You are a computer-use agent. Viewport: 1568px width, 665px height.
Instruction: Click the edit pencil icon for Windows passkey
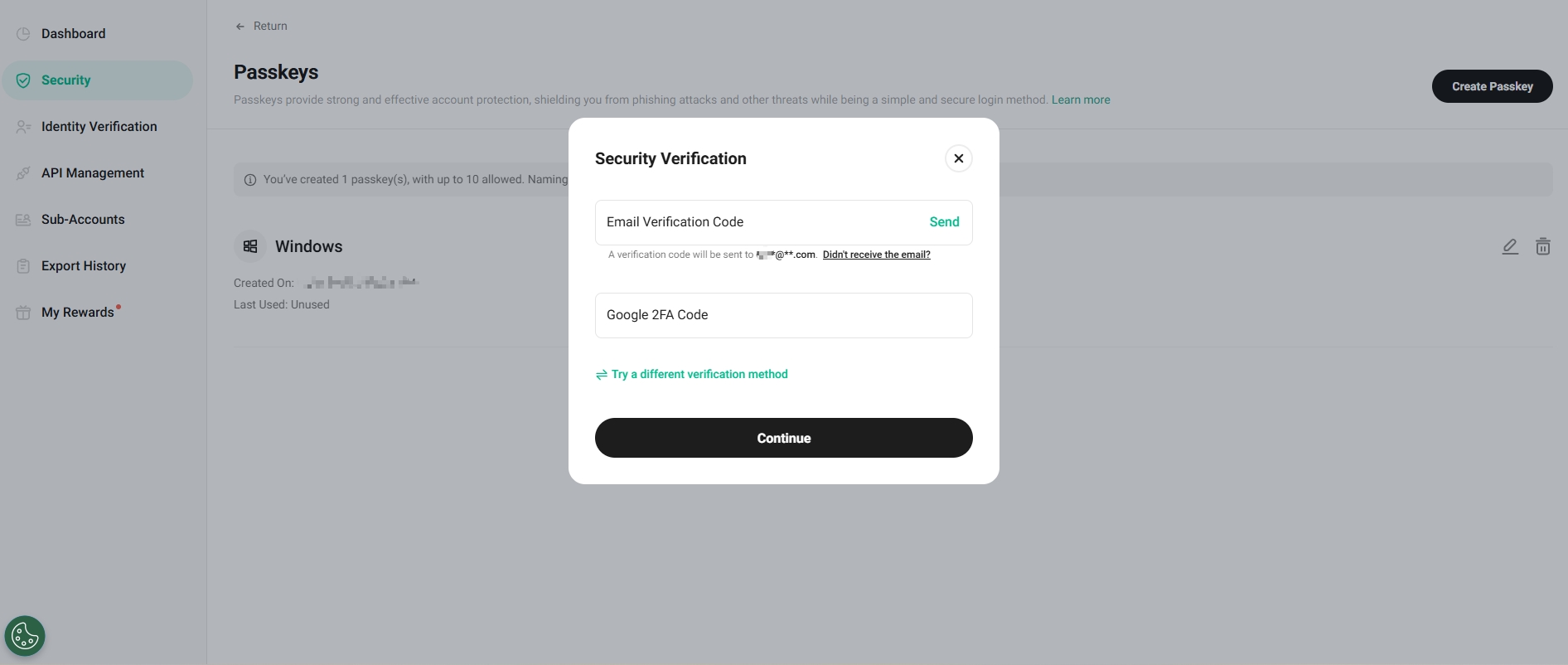click(1510, 246)
